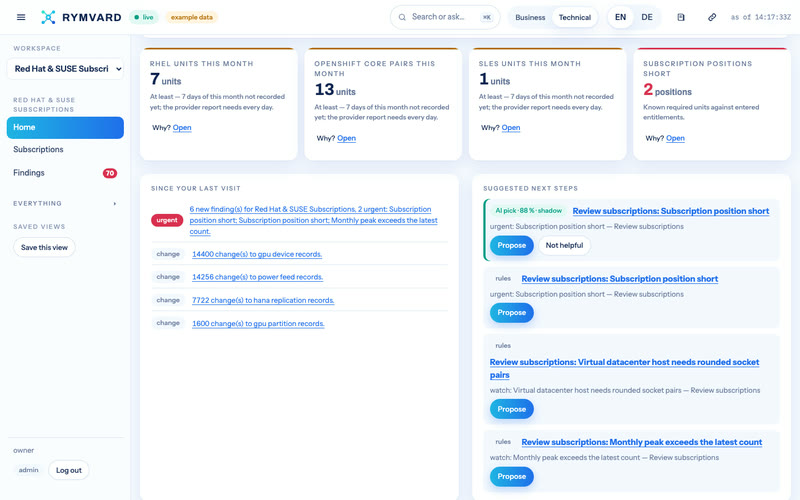The height and width of the screenshot is (500, 800).
Task: Select DE language
Action: click(647, 17)
